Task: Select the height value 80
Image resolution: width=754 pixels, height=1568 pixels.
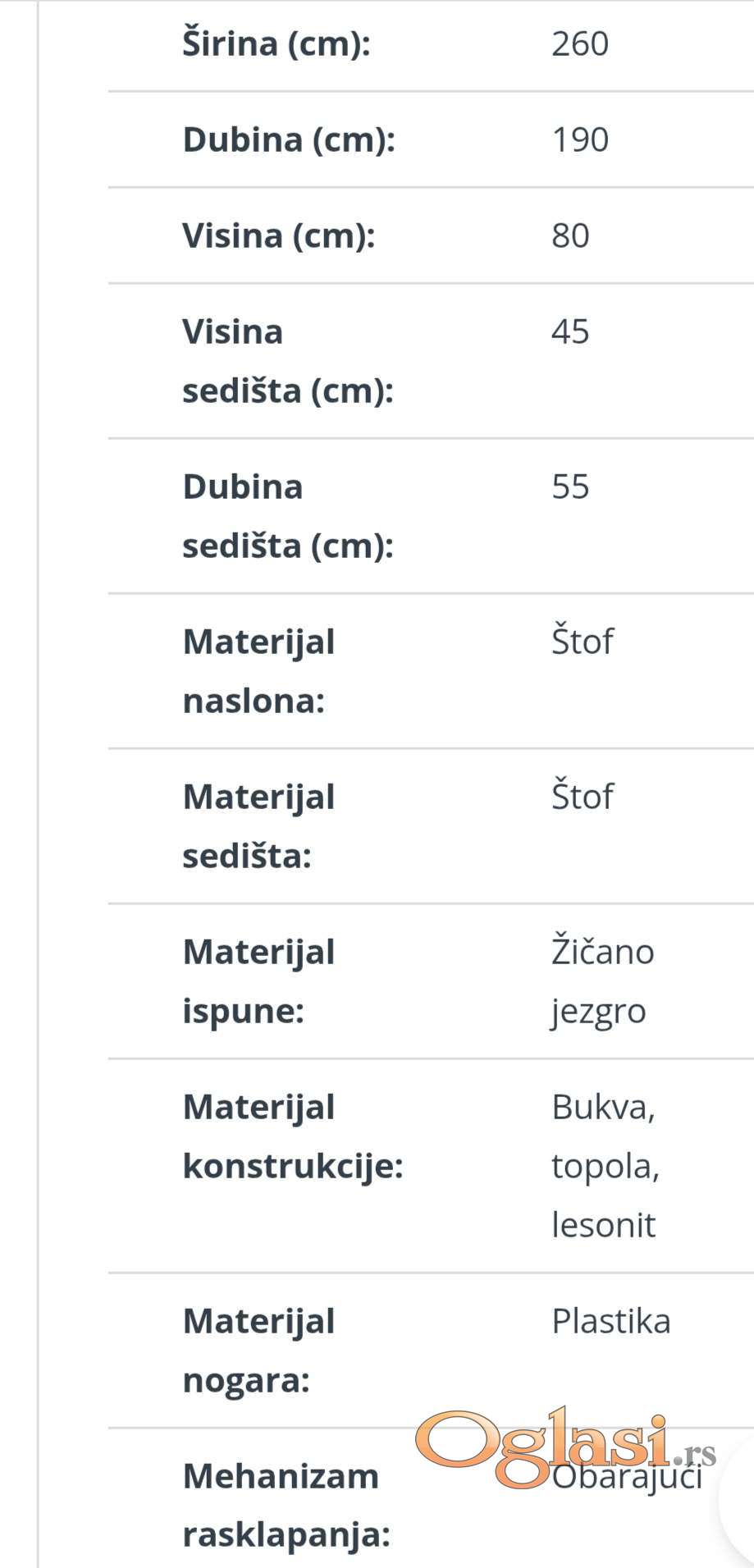Action: (570, 235)
